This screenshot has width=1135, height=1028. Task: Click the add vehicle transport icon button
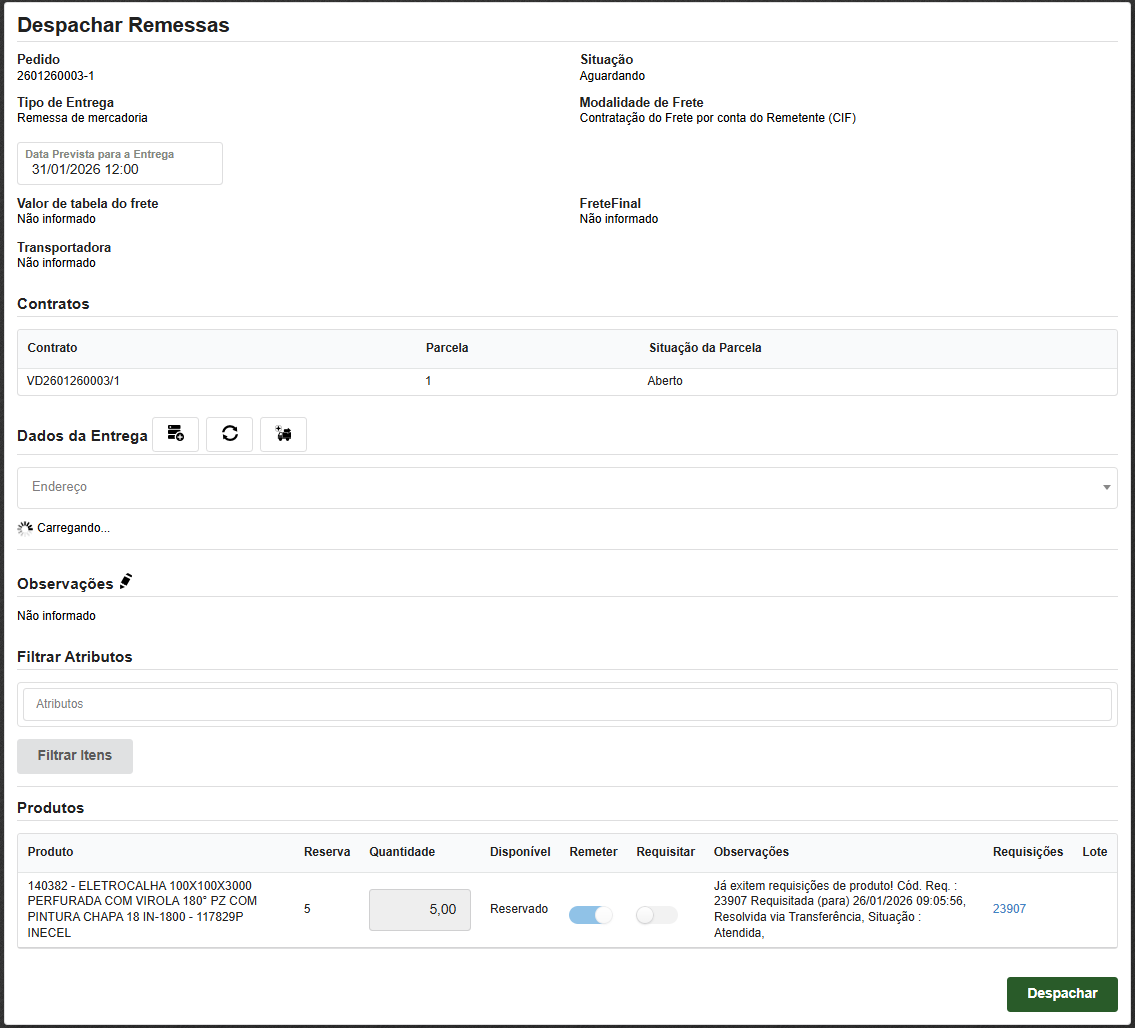coord(283,435)
